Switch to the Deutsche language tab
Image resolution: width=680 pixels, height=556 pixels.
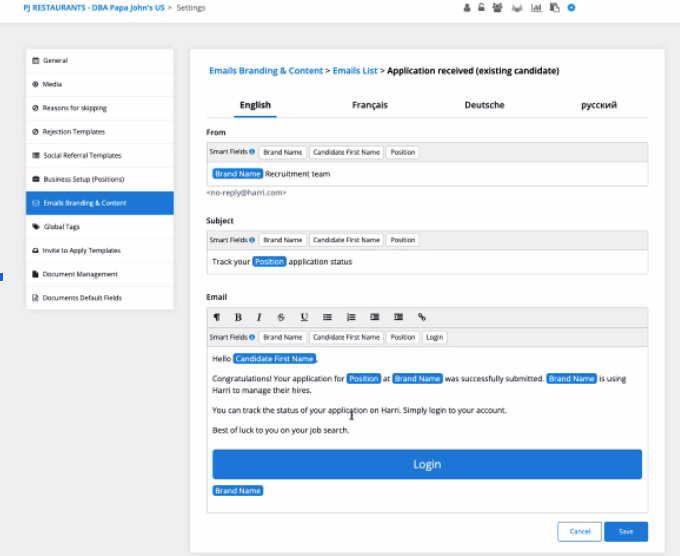tap(484, 105)
